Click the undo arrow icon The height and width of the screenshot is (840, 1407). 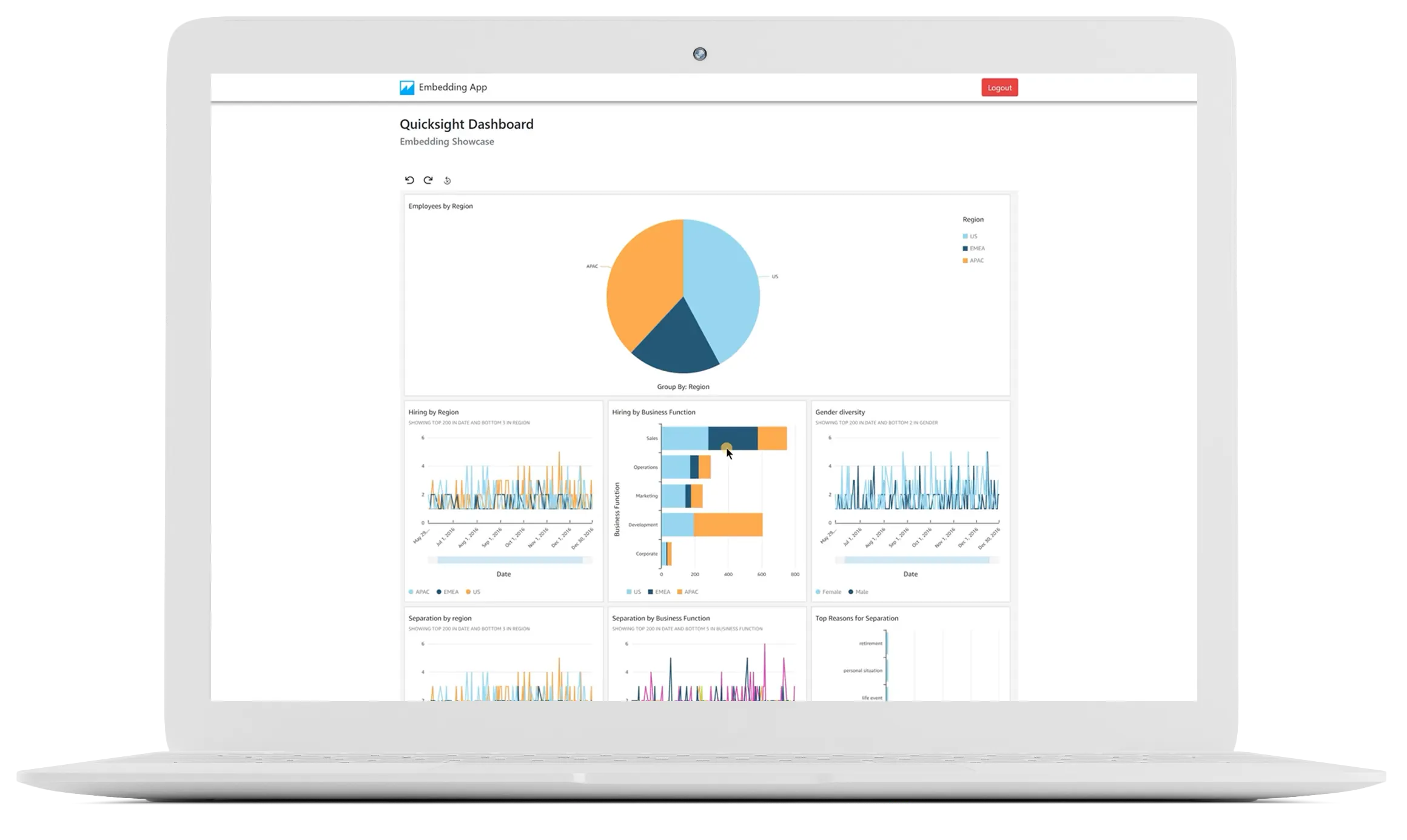click(409, 180)
